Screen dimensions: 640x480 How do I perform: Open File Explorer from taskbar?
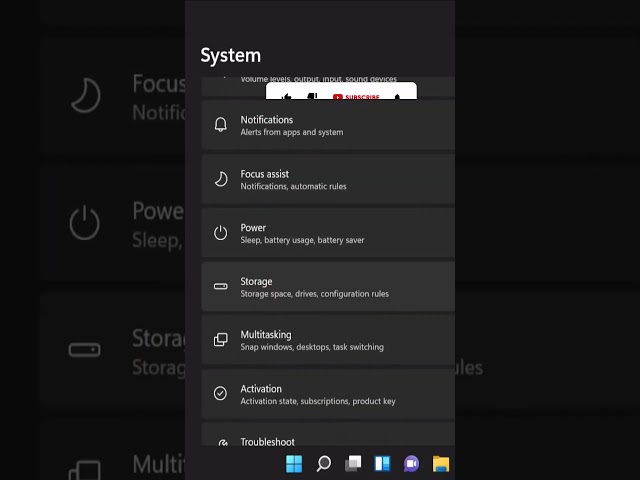click(441, 464)
